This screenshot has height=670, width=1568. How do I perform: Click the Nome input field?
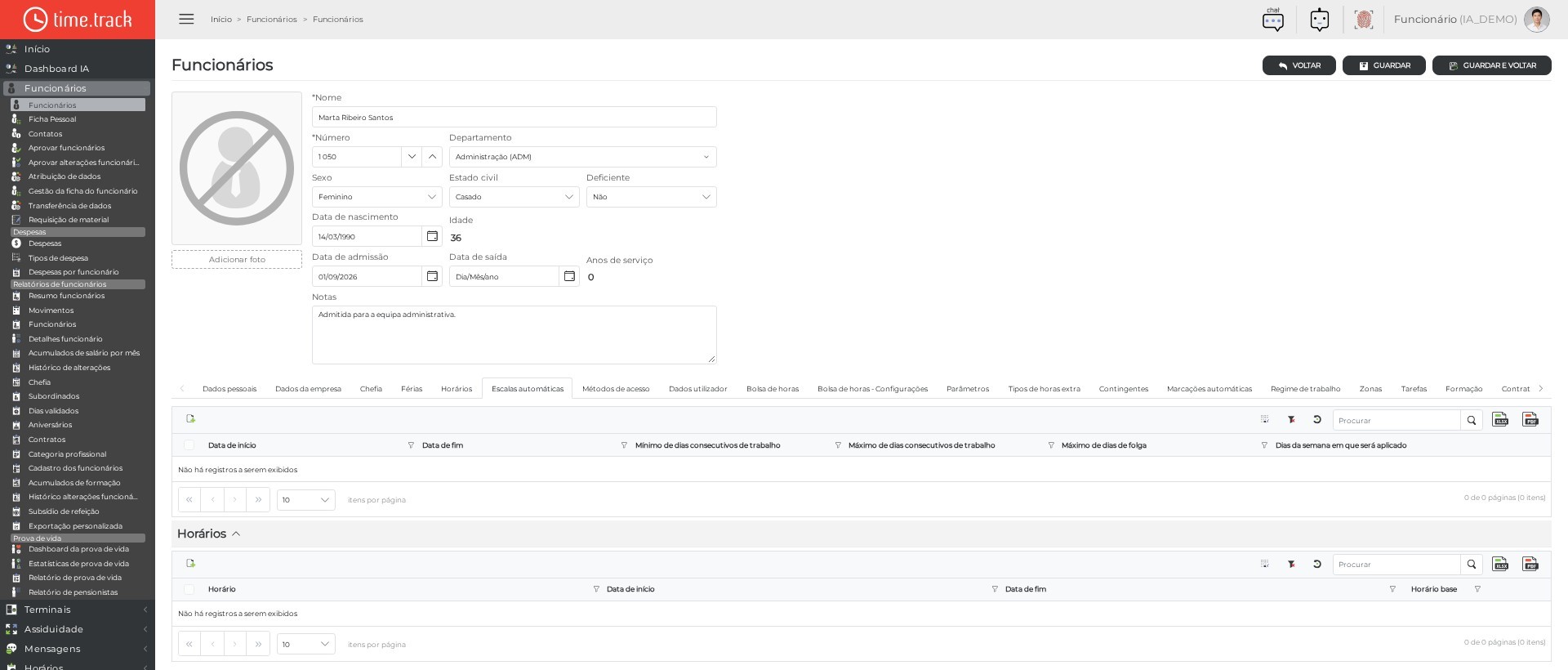point(514,117)
